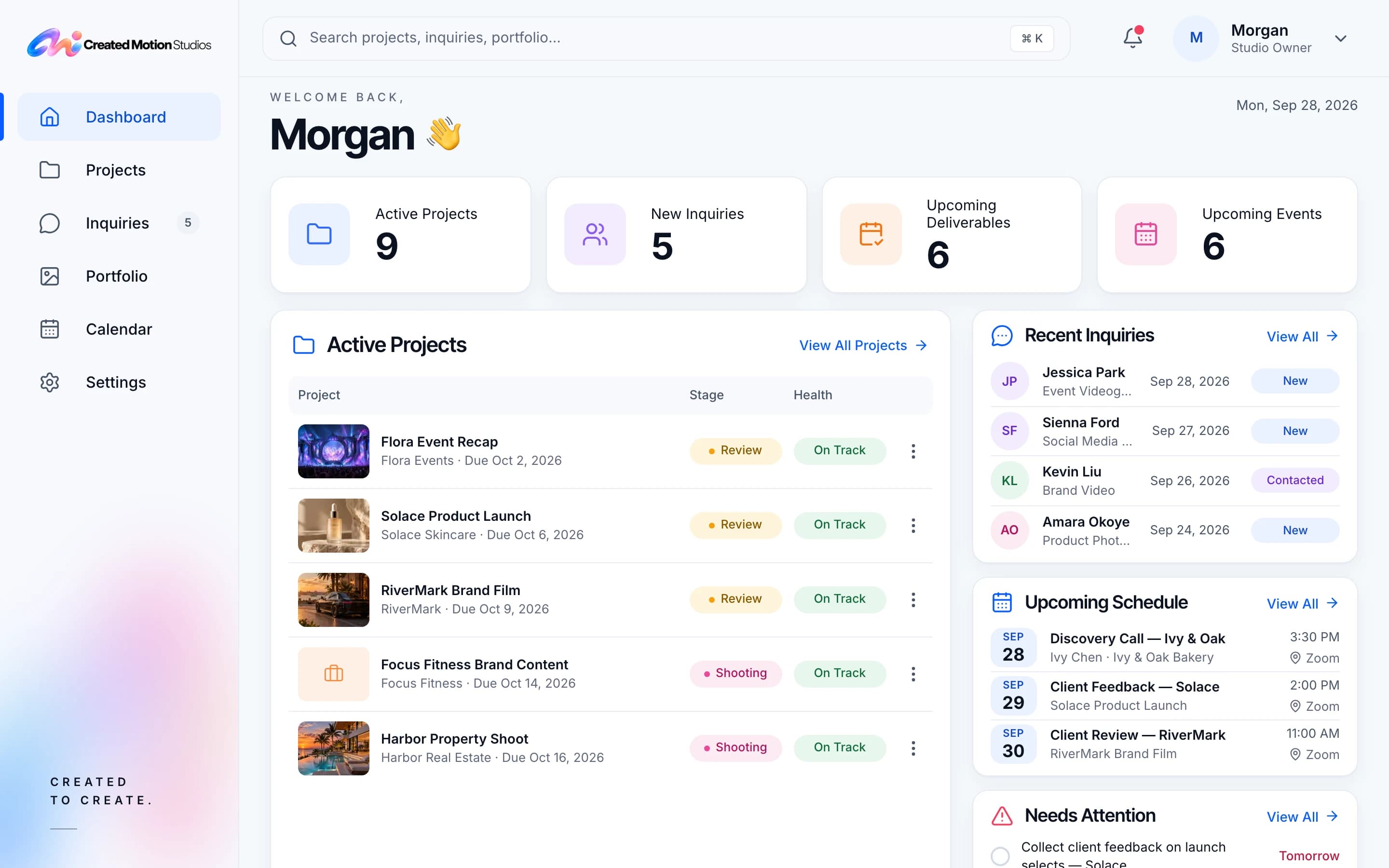Click the Upcoming Events pink calendar icon

pyautogui.click(x=1145, y=234)
